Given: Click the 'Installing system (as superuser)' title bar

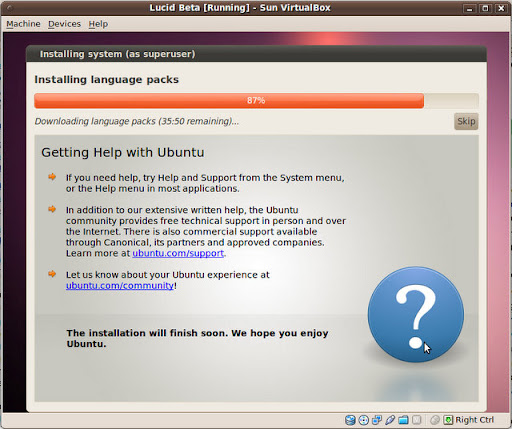Looking at the screenshot, I should click(x=256, y=54).
